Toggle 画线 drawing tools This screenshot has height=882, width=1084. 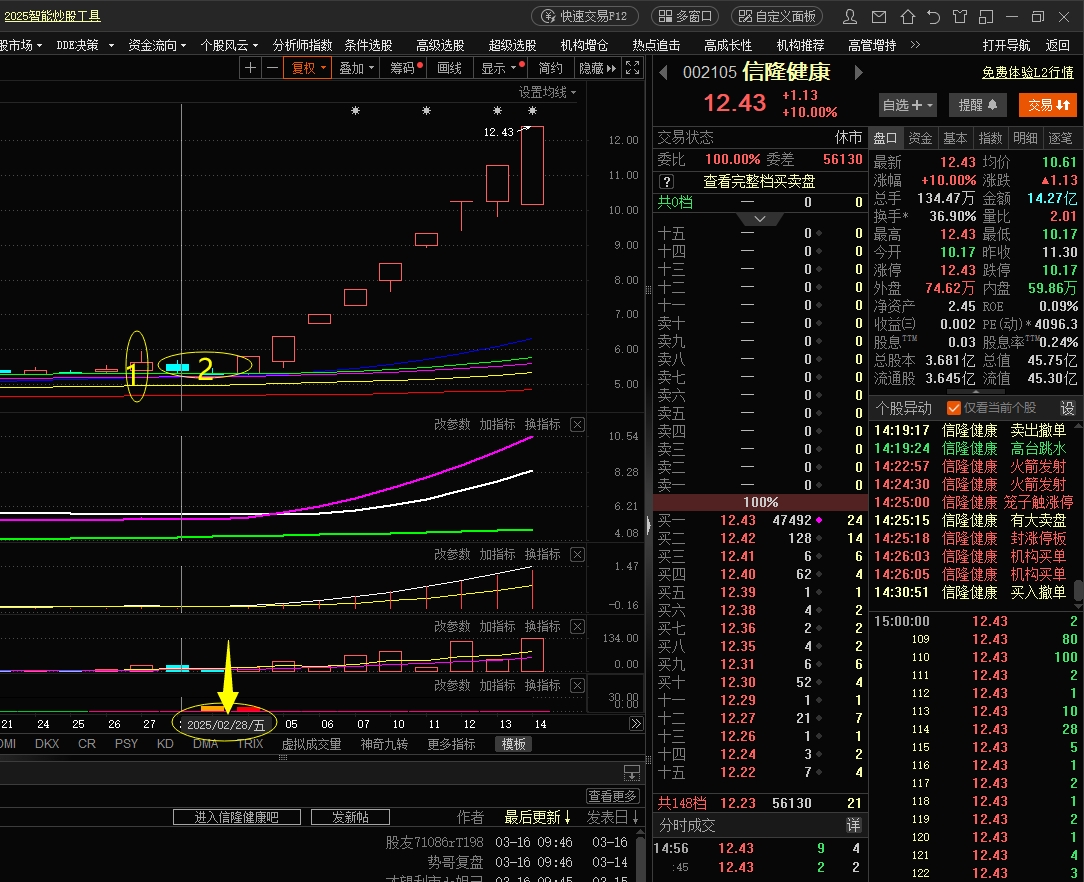[449, 68]
